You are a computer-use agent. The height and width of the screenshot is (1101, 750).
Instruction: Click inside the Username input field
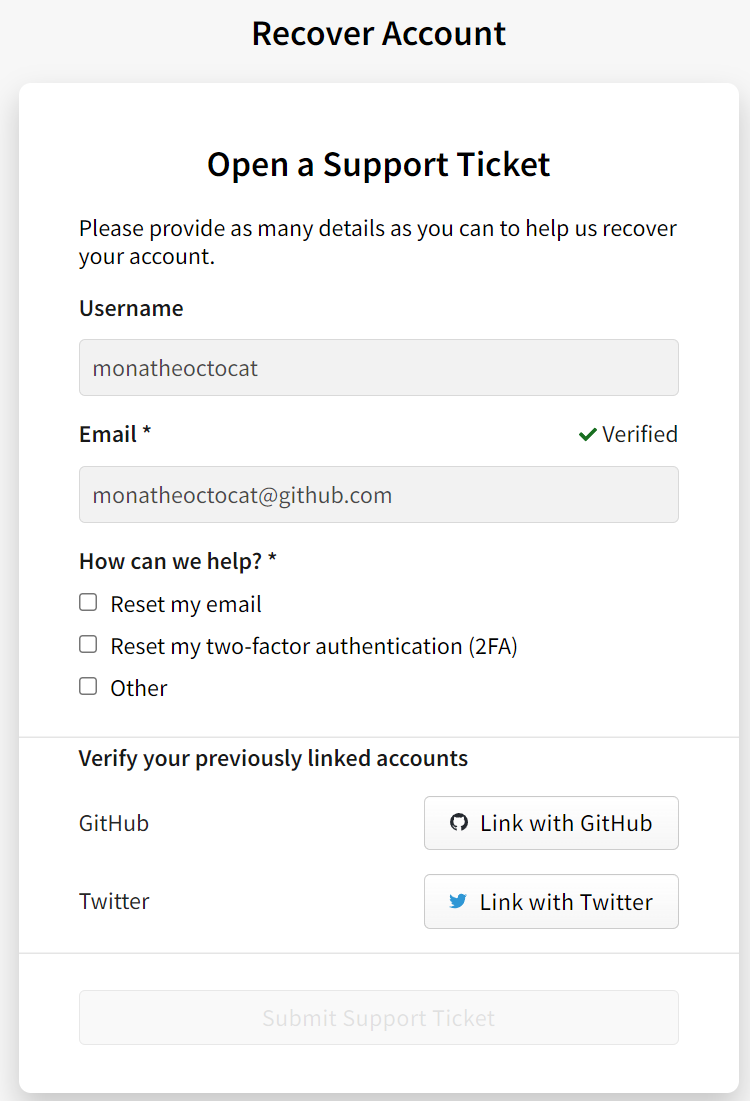click(378, 367)
